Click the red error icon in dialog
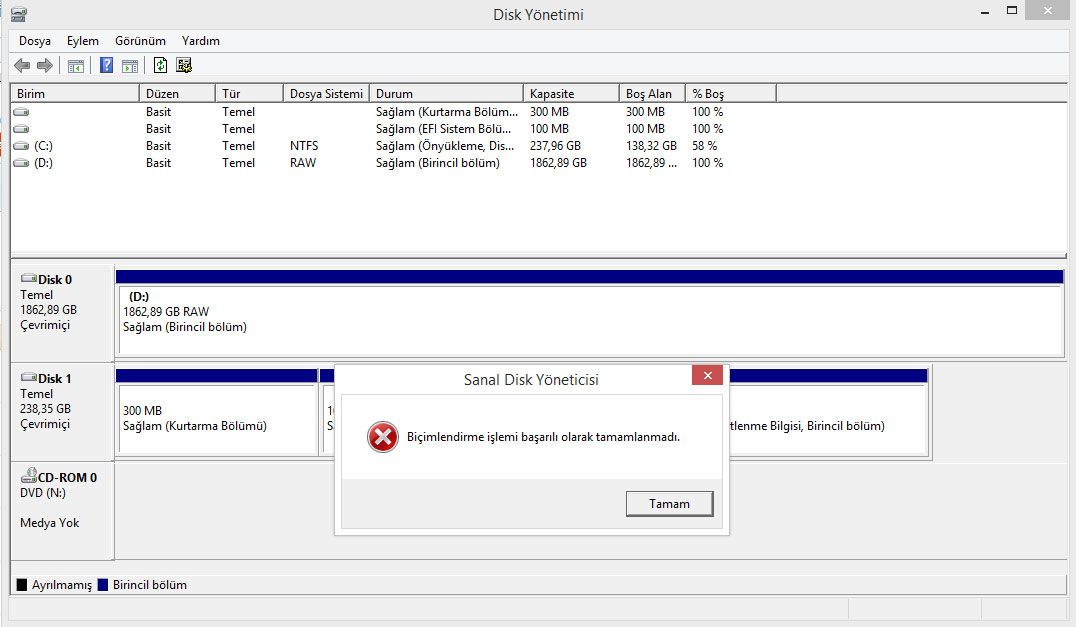Image resolution: width=1076 pixels, height=627 pixels. click(383, 437)
